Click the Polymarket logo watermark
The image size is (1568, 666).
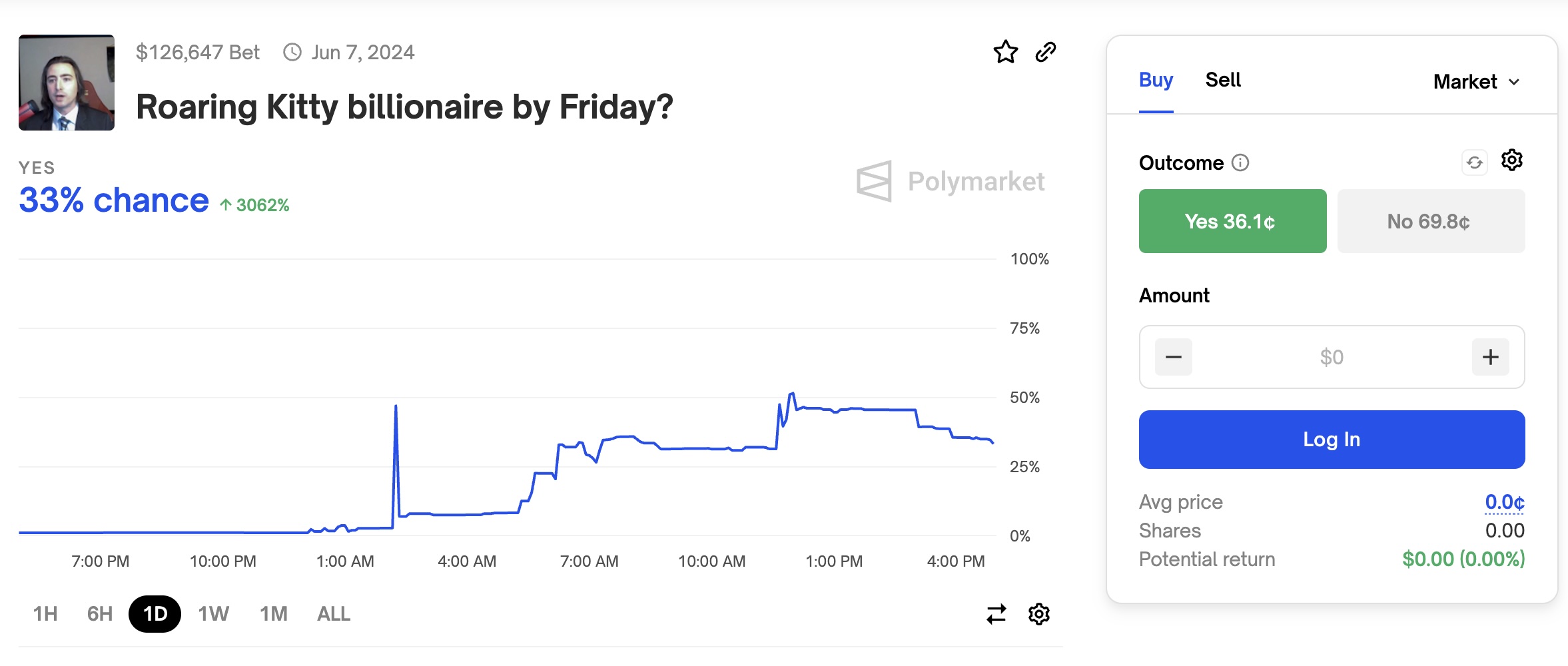[x=951, y=181]
